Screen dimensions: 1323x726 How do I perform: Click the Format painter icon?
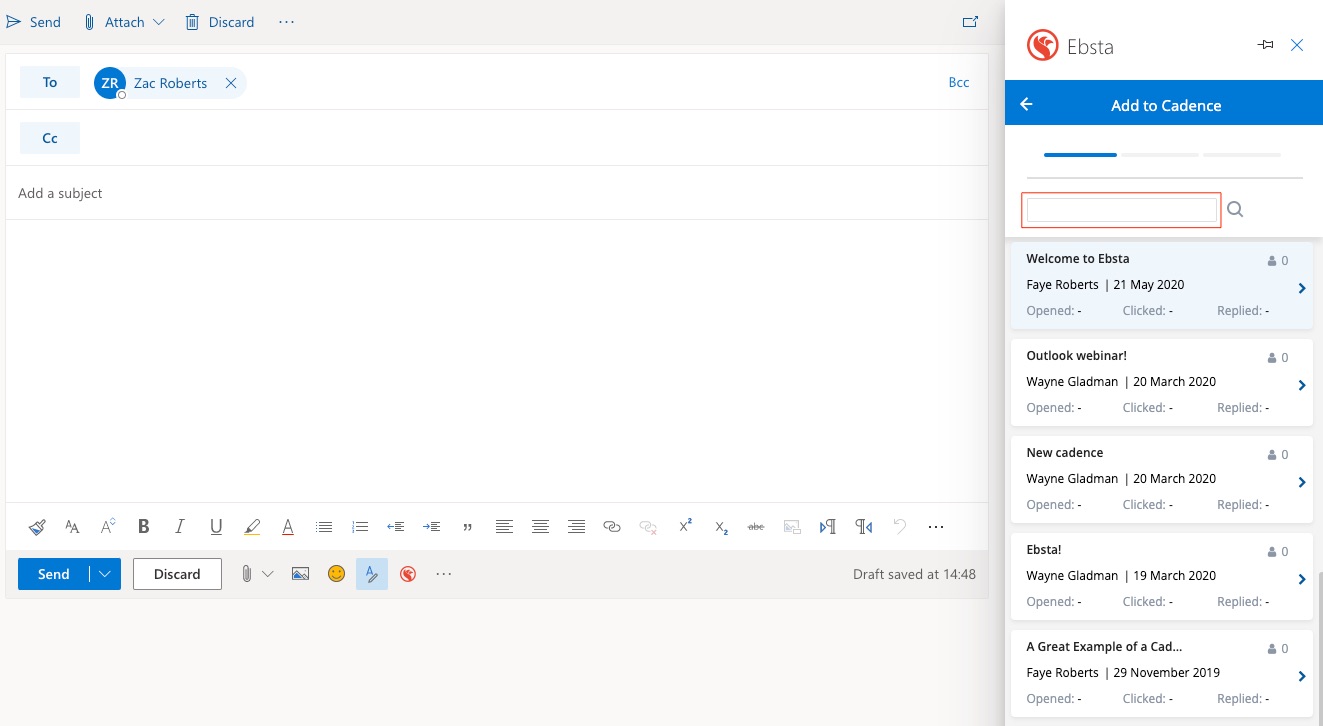point(37,526)
